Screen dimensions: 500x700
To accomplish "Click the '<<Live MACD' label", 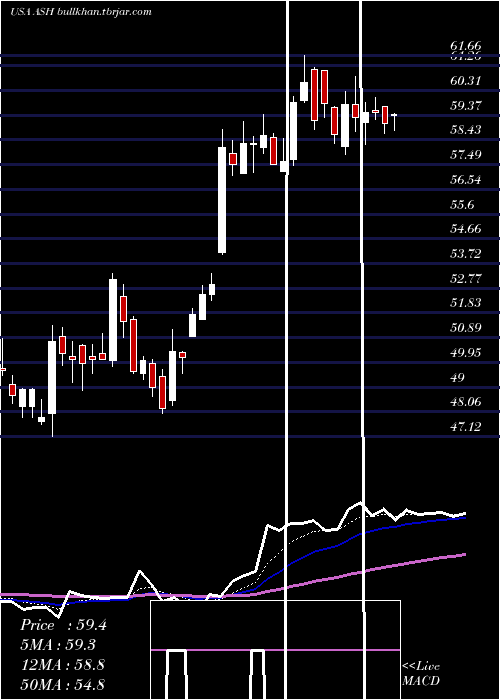I will [421, 673].
